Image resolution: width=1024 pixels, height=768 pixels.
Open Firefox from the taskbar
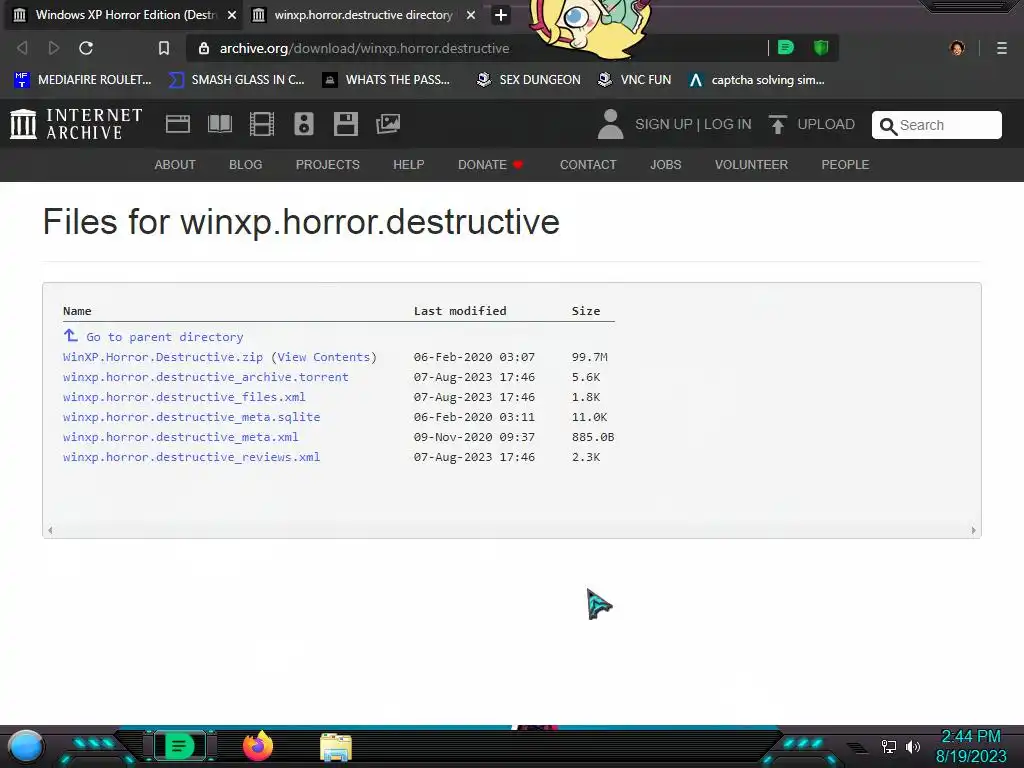(x=258, y=746)
